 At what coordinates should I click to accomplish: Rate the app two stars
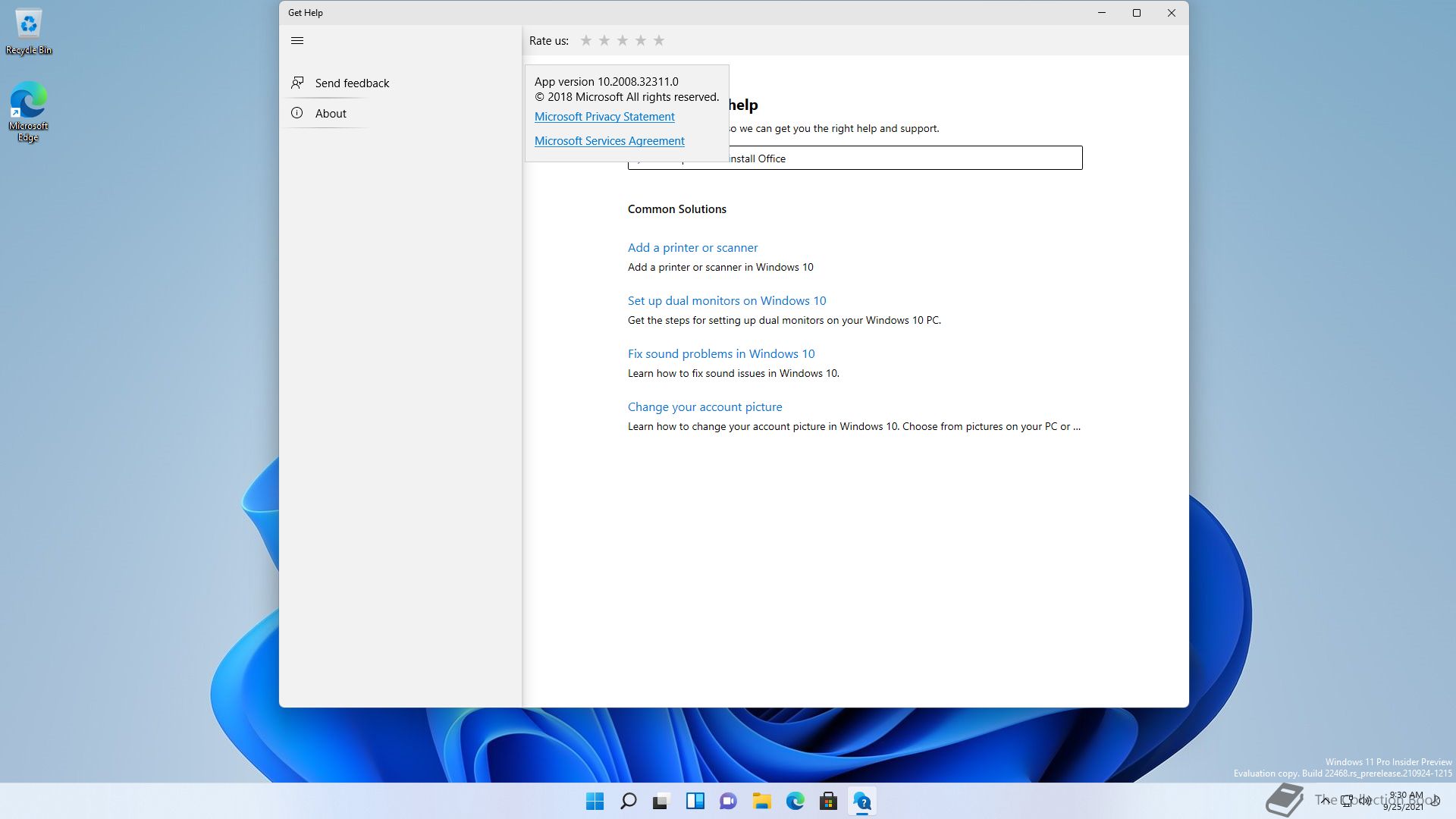click(x=604, y=41)
